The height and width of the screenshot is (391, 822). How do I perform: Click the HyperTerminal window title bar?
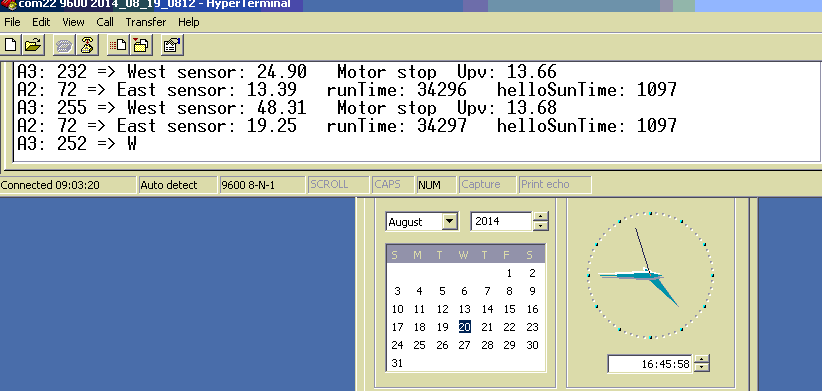411,5
